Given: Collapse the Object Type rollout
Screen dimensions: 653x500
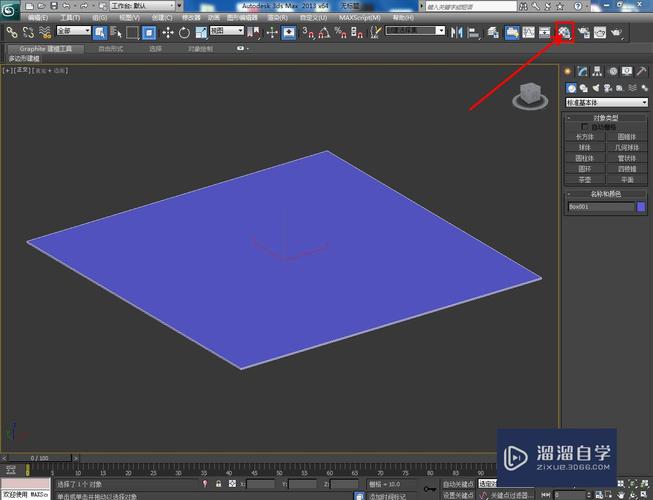Looking at the screenshot, I should pyautogui.click(x=569, y=118).
